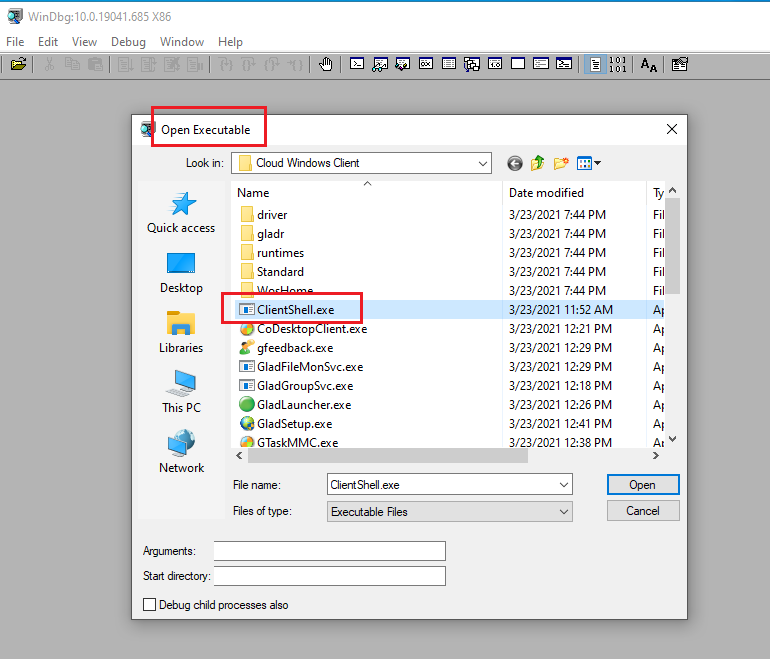Screen dimensions: 770x659
Task: Open the Watch window glasses icon
Action: tap(380, 64)
